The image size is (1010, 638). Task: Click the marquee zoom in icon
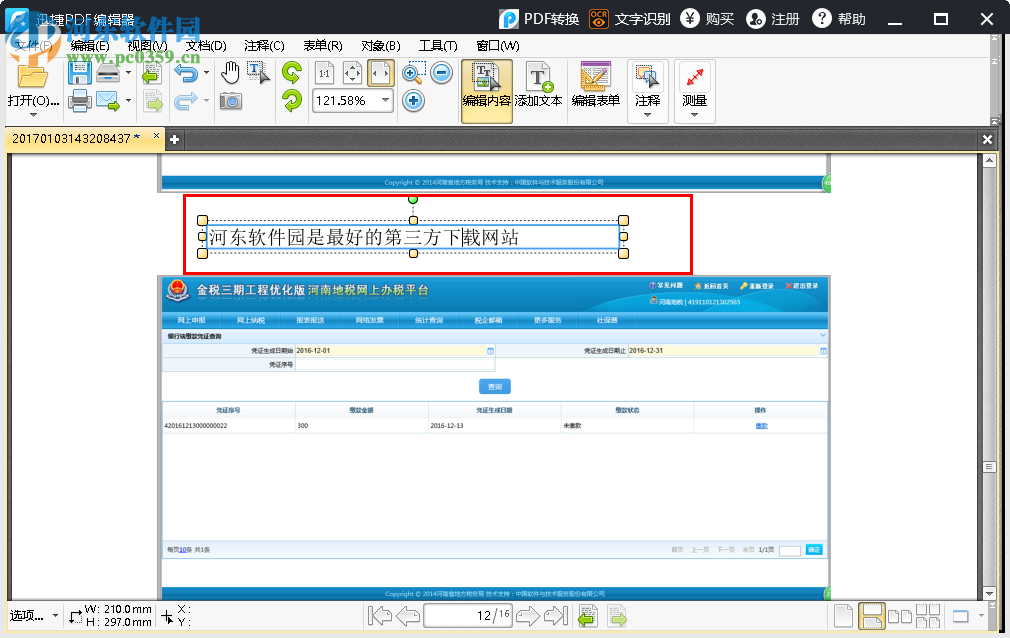click(x=411, y=72)
